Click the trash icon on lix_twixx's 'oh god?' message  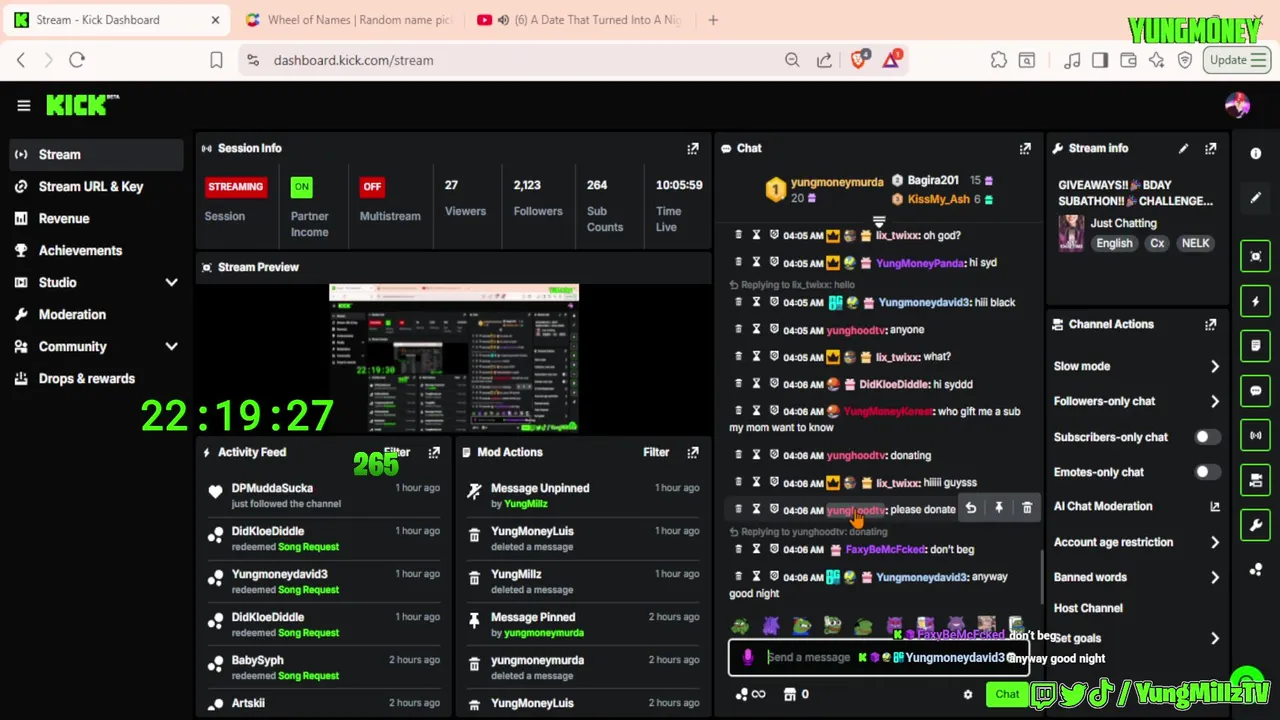pyautogui.click(x=739, y=235)
